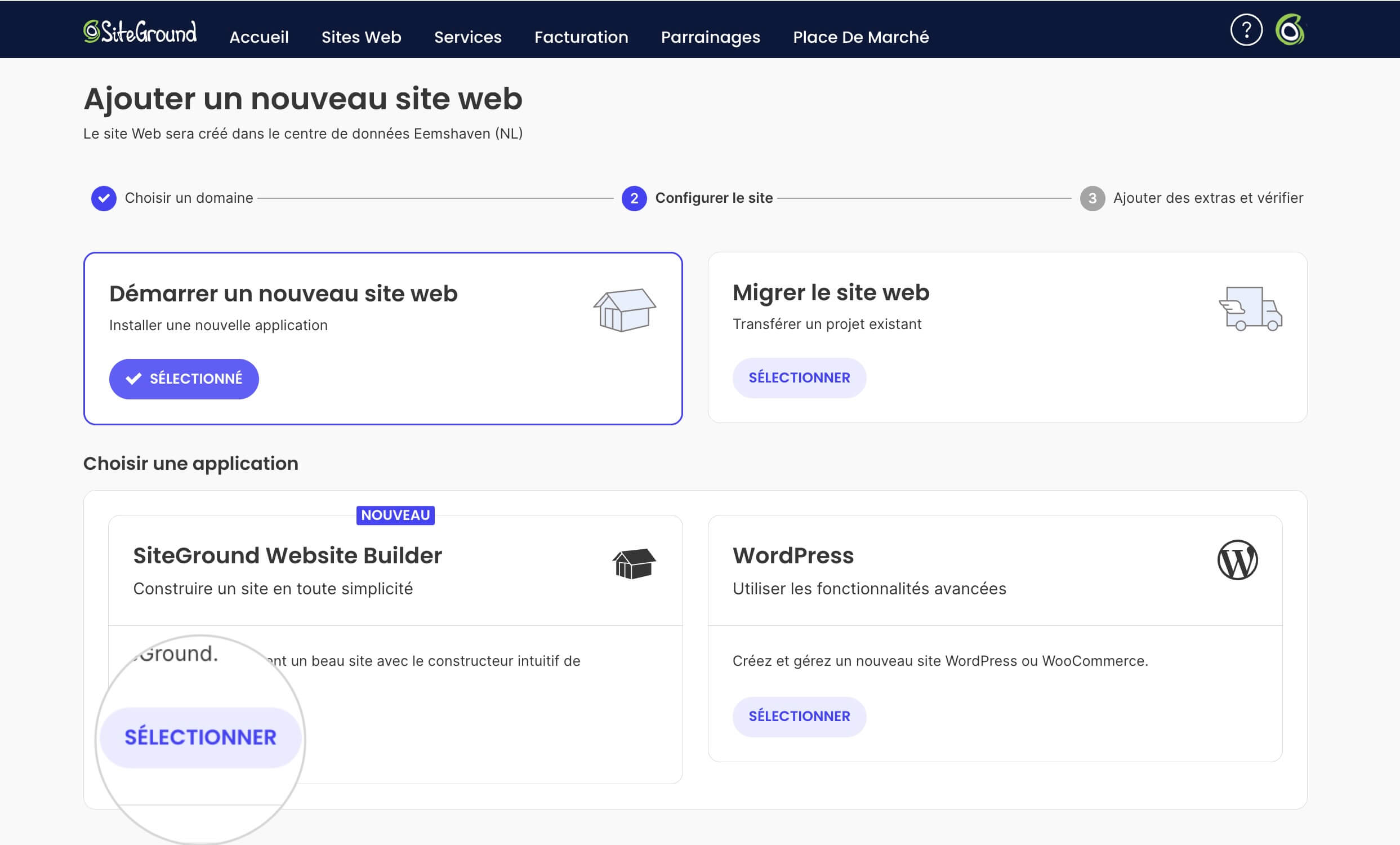
Task: Click 'Choisir un domaine' step label
Action: [189, 198]
